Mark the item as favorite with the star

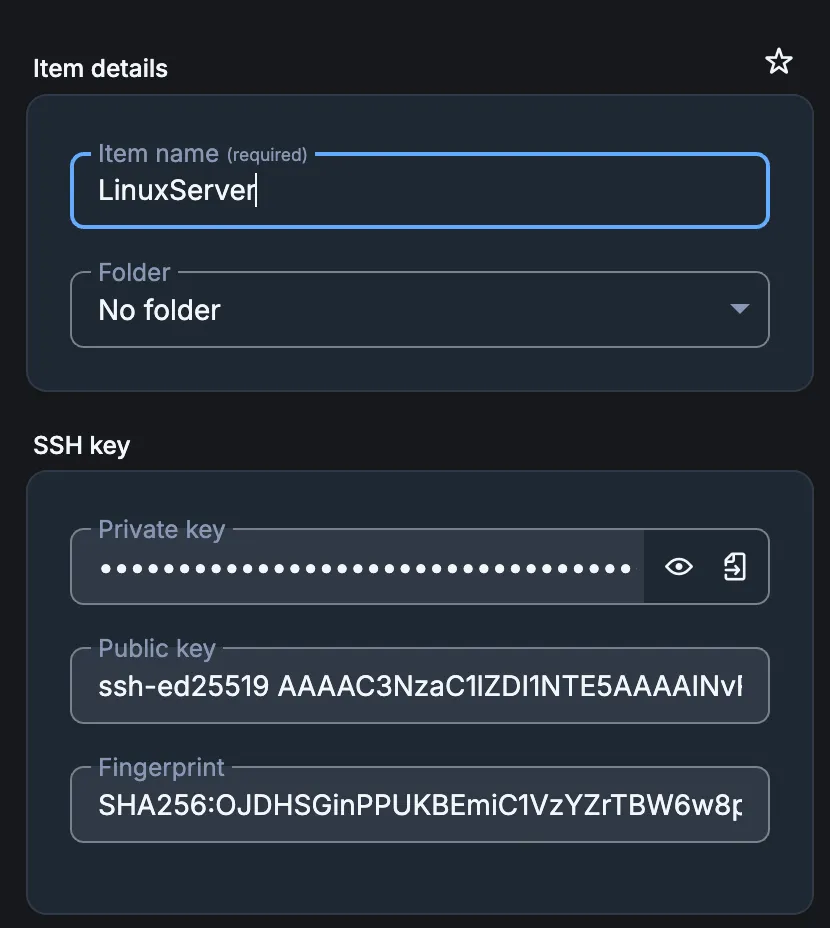point(778,62)
